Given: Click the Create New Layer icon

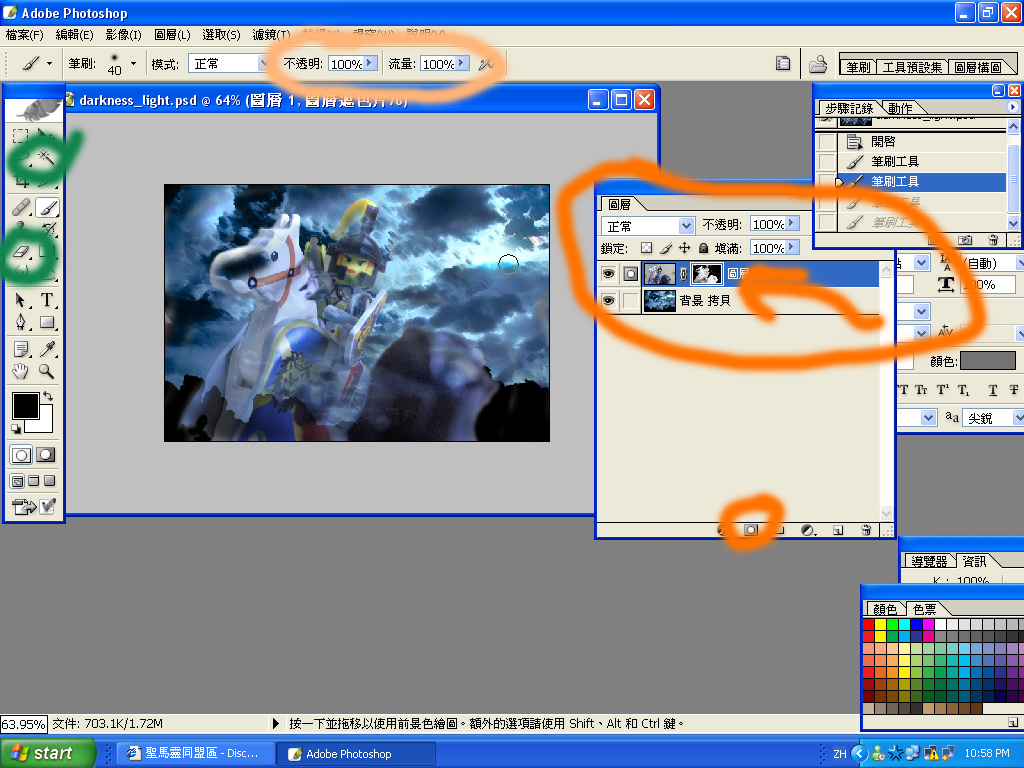Looking at the screenshot, I should coord(838,530).
